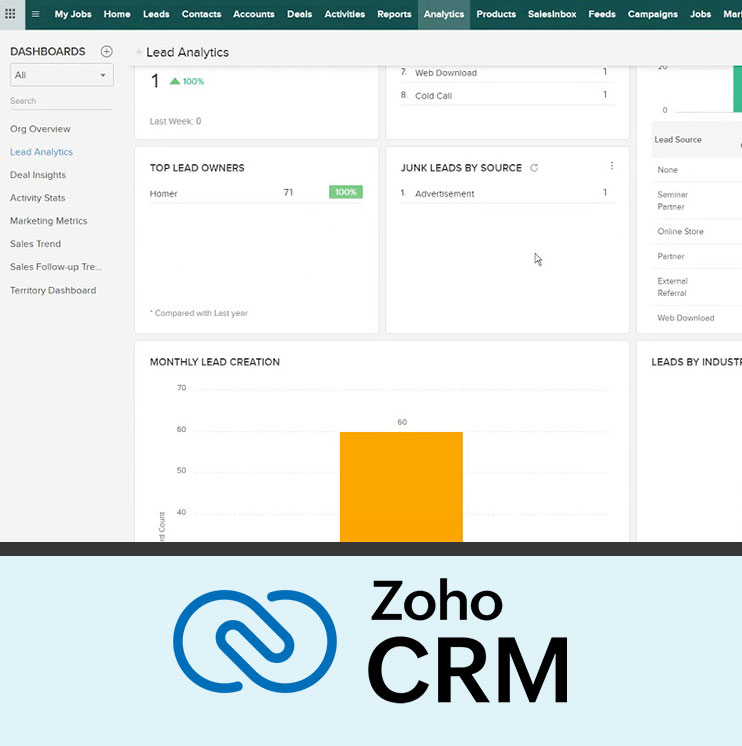Click the hamburger menu icon

(x=36, y=14)
